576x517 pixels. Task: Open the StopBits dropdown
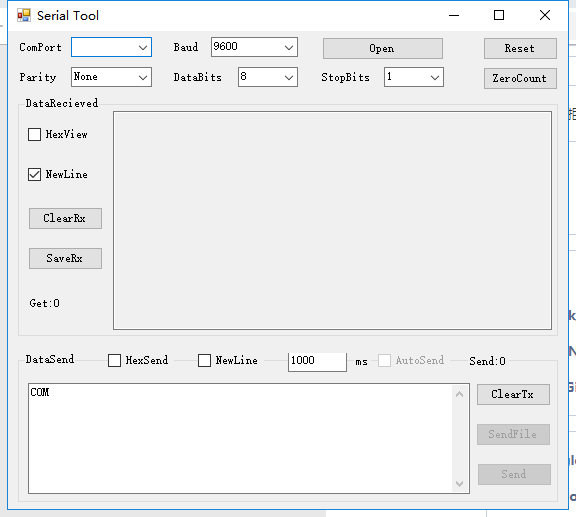(x=414, y=77)
